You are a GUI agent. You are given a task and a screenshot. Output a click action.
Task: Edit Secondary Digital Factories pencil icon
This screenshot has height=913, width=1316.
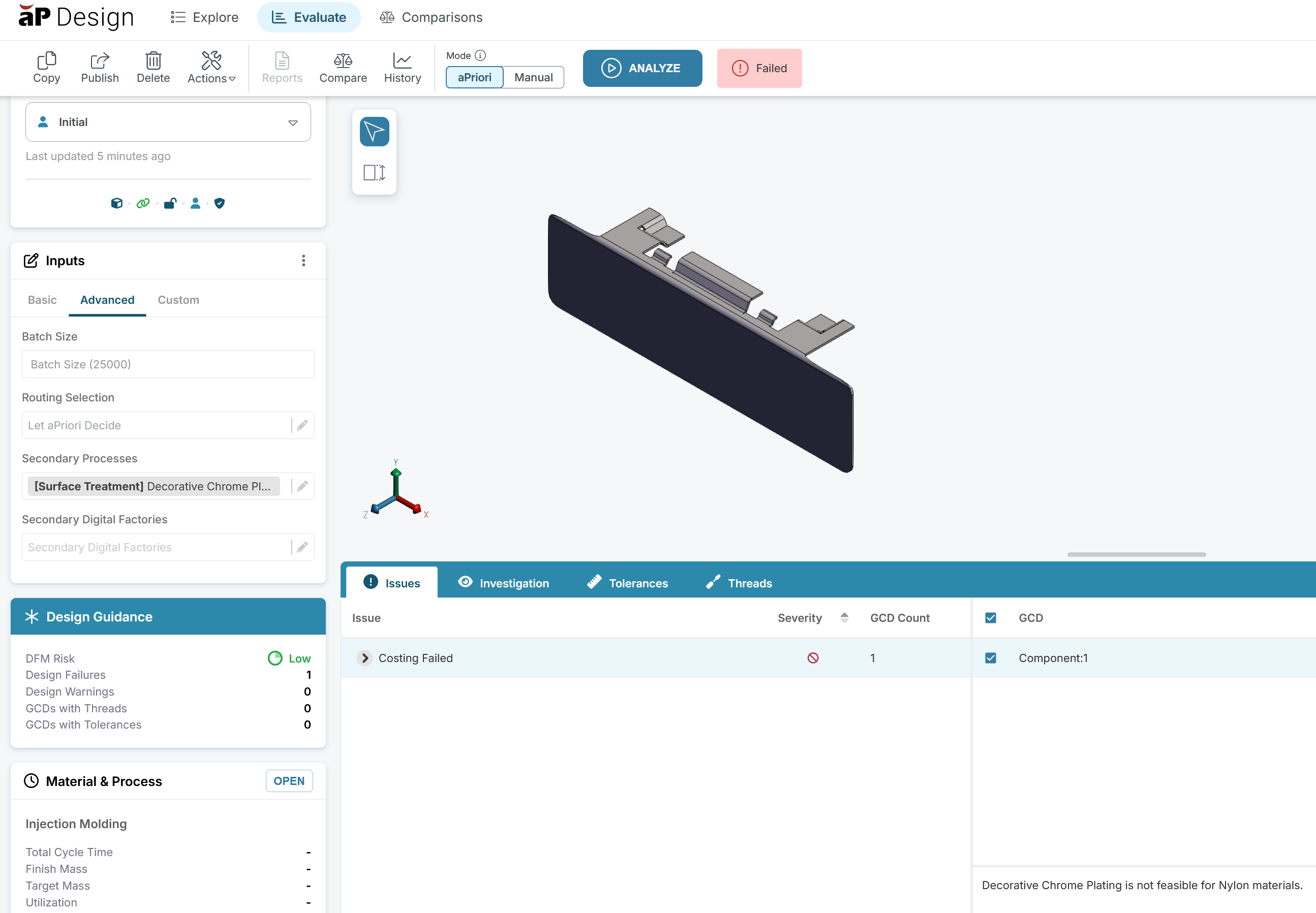pos(302,548)
